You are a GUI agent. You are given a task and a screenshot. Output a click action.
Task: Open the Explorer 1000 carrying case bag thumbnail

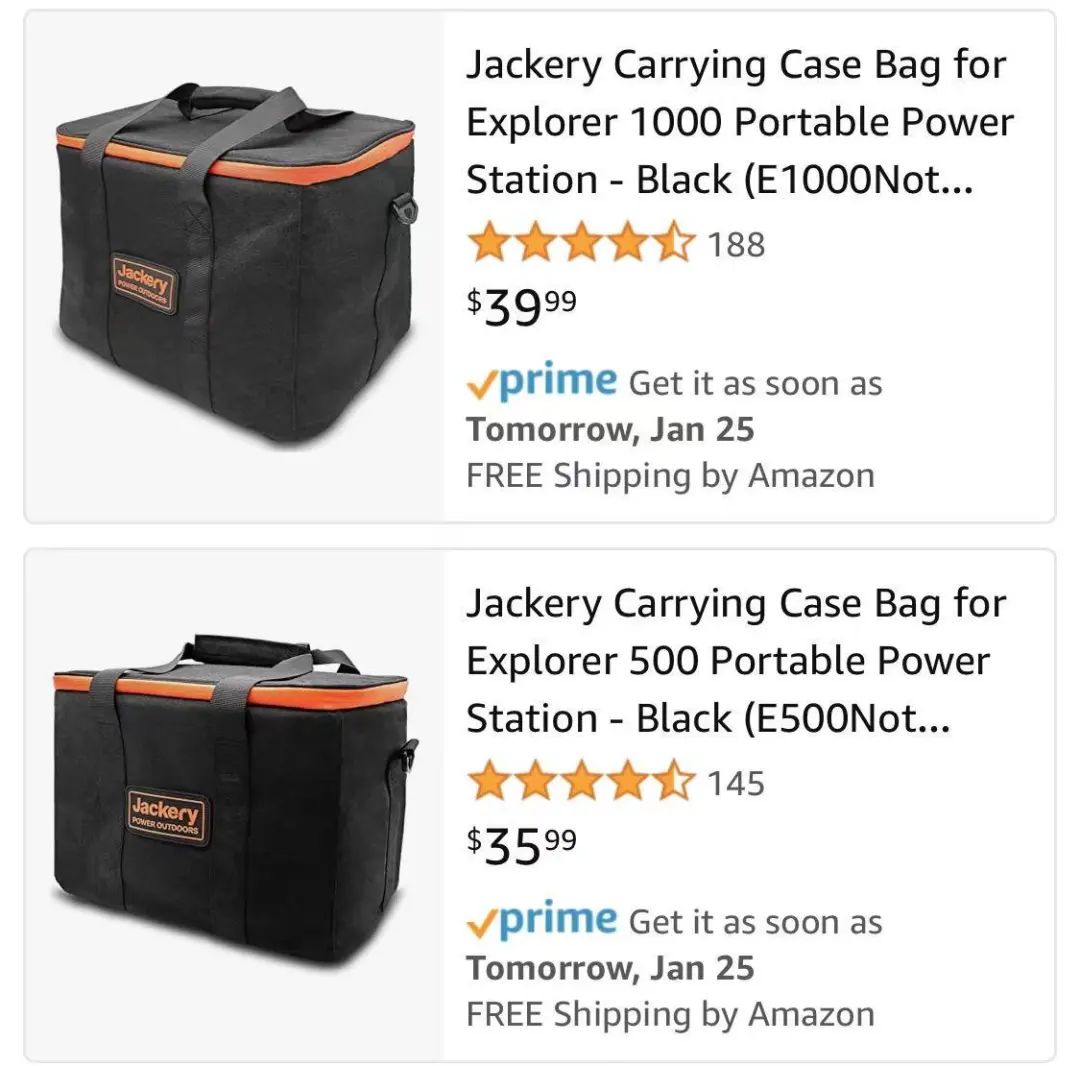coord(234,266)
